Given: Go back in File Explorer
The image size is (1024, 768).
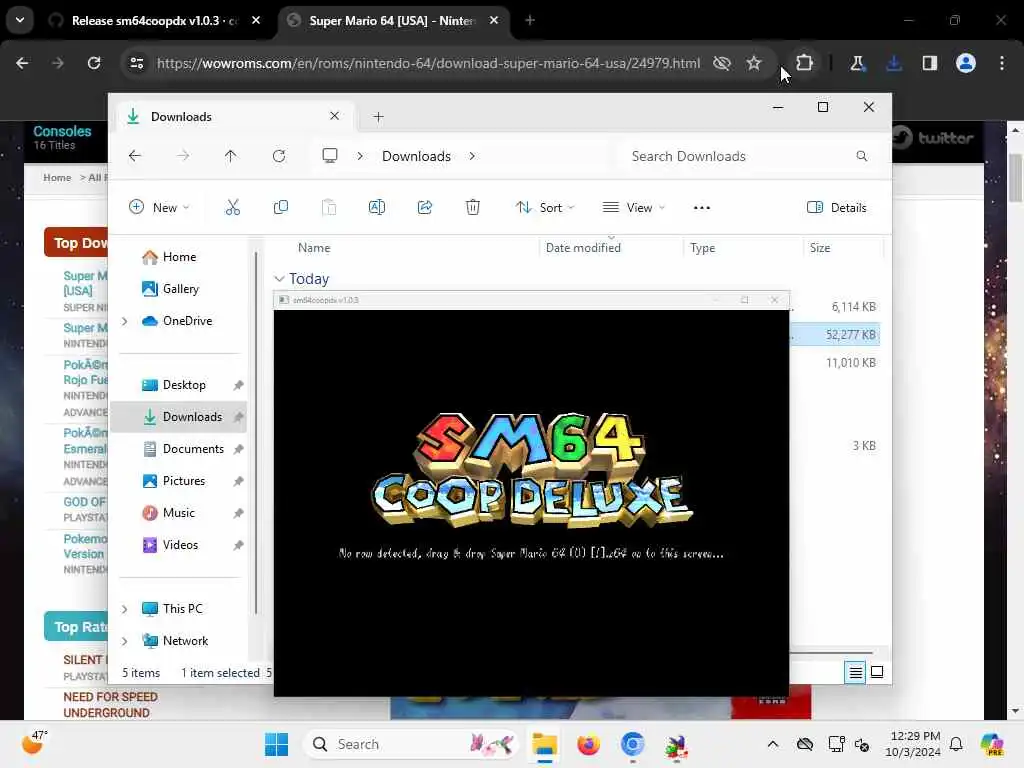Looking at the screenshot, I should 135,156.
